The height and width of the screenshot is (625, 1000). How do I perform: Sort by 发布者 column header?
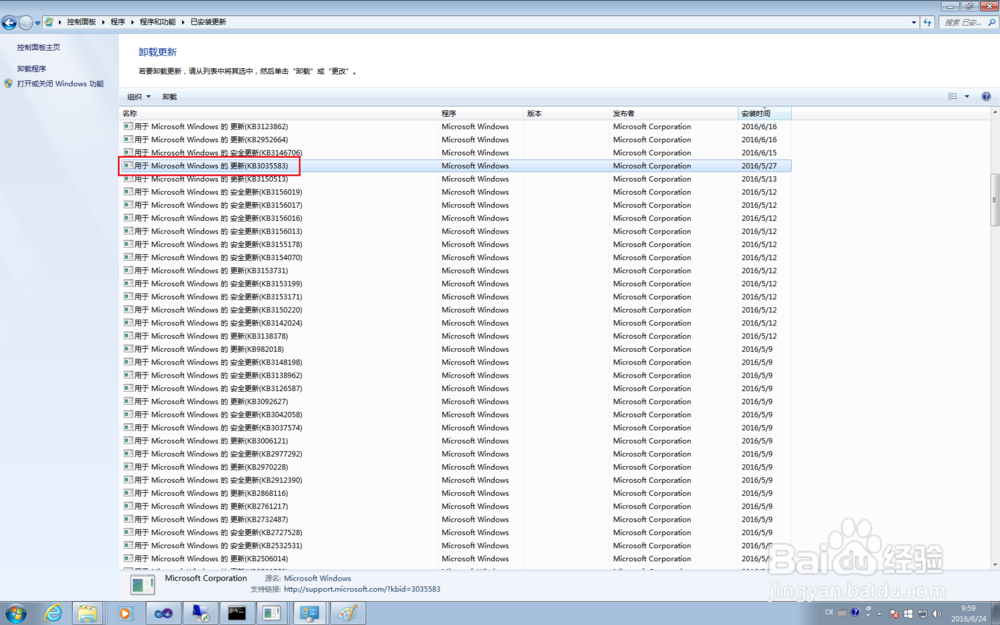(673, 114)
